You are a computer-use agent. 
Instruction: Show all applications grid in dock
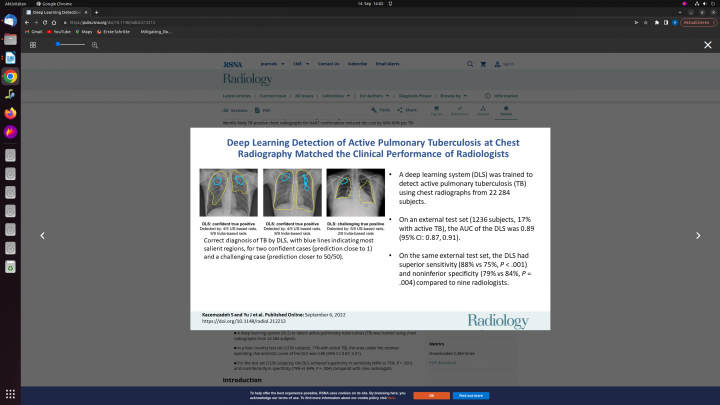click(10, 394)
